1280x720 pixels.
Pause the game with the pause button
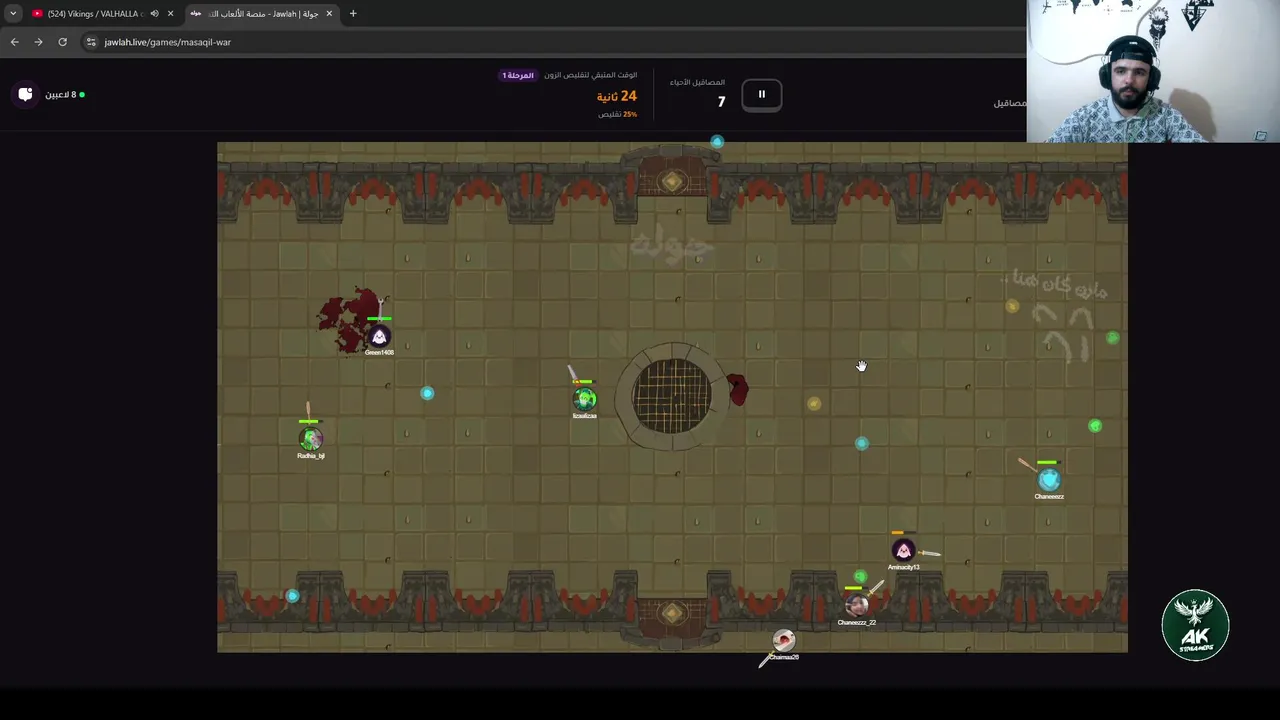761,94
